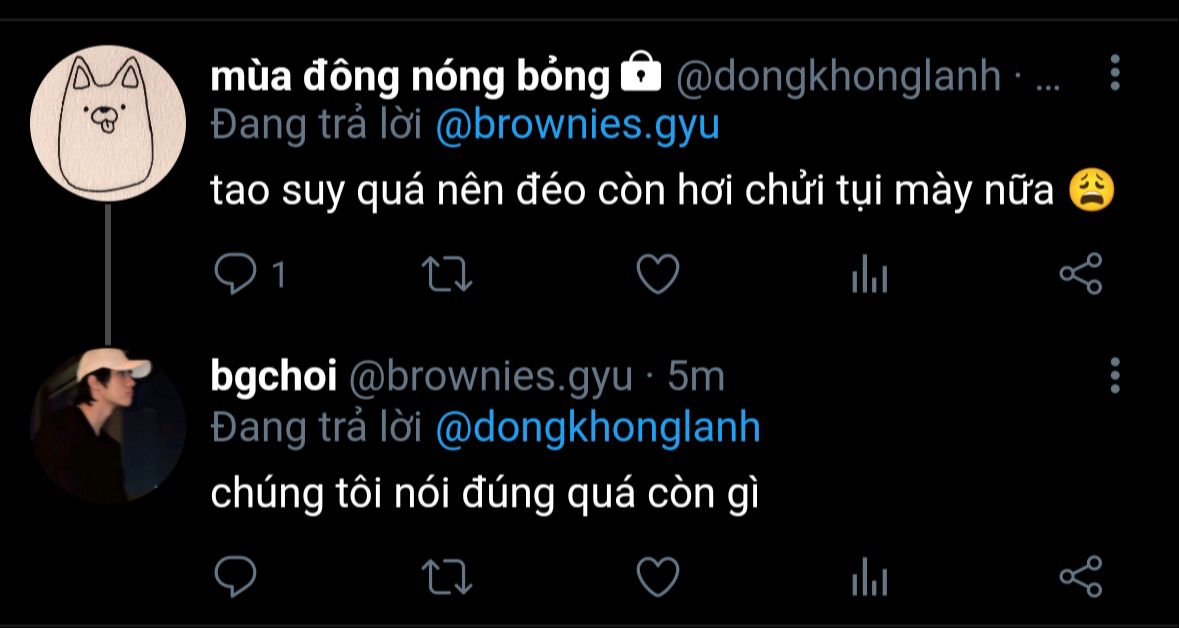Image resolution: width=1179 pixels, height=628 pixels.
Task: Reply to the dongkhonglanh tweet
Action: pyautogui.click(x=235, y=275)
